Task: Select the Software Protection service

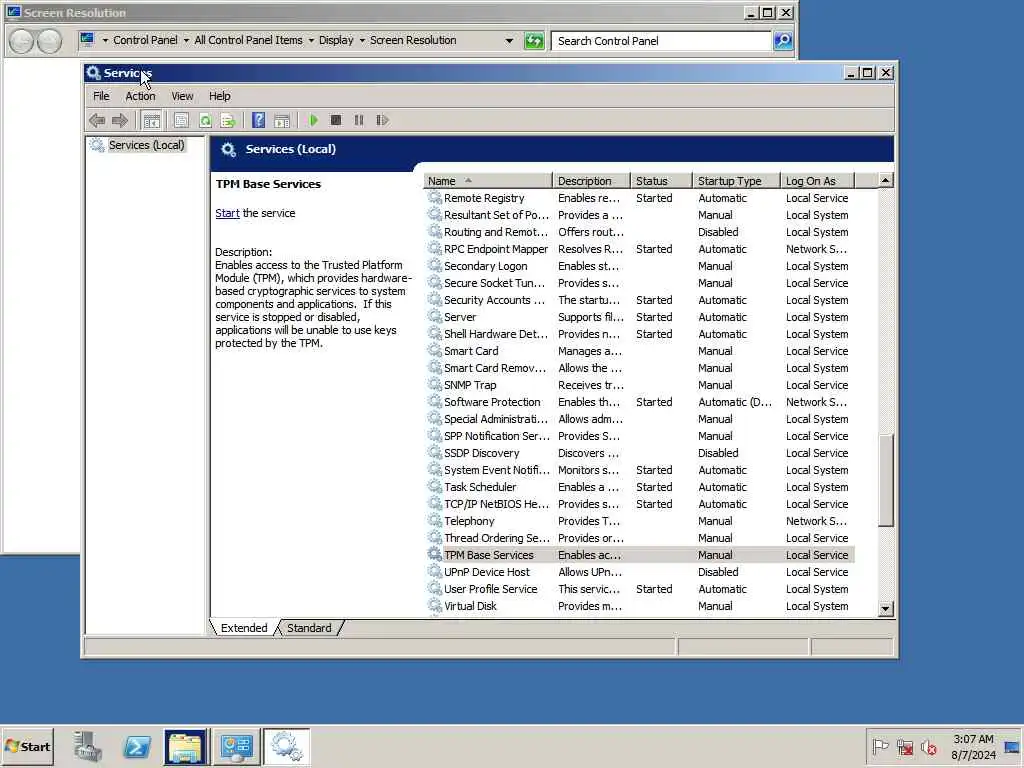Action: coord(639,402)
